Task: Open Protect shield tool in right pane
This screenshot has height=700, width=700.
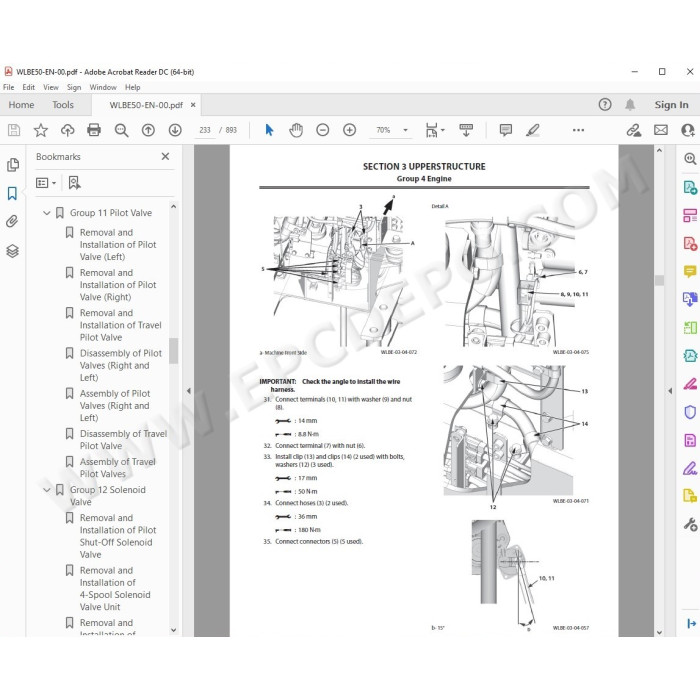Action: tap(690, 412)
